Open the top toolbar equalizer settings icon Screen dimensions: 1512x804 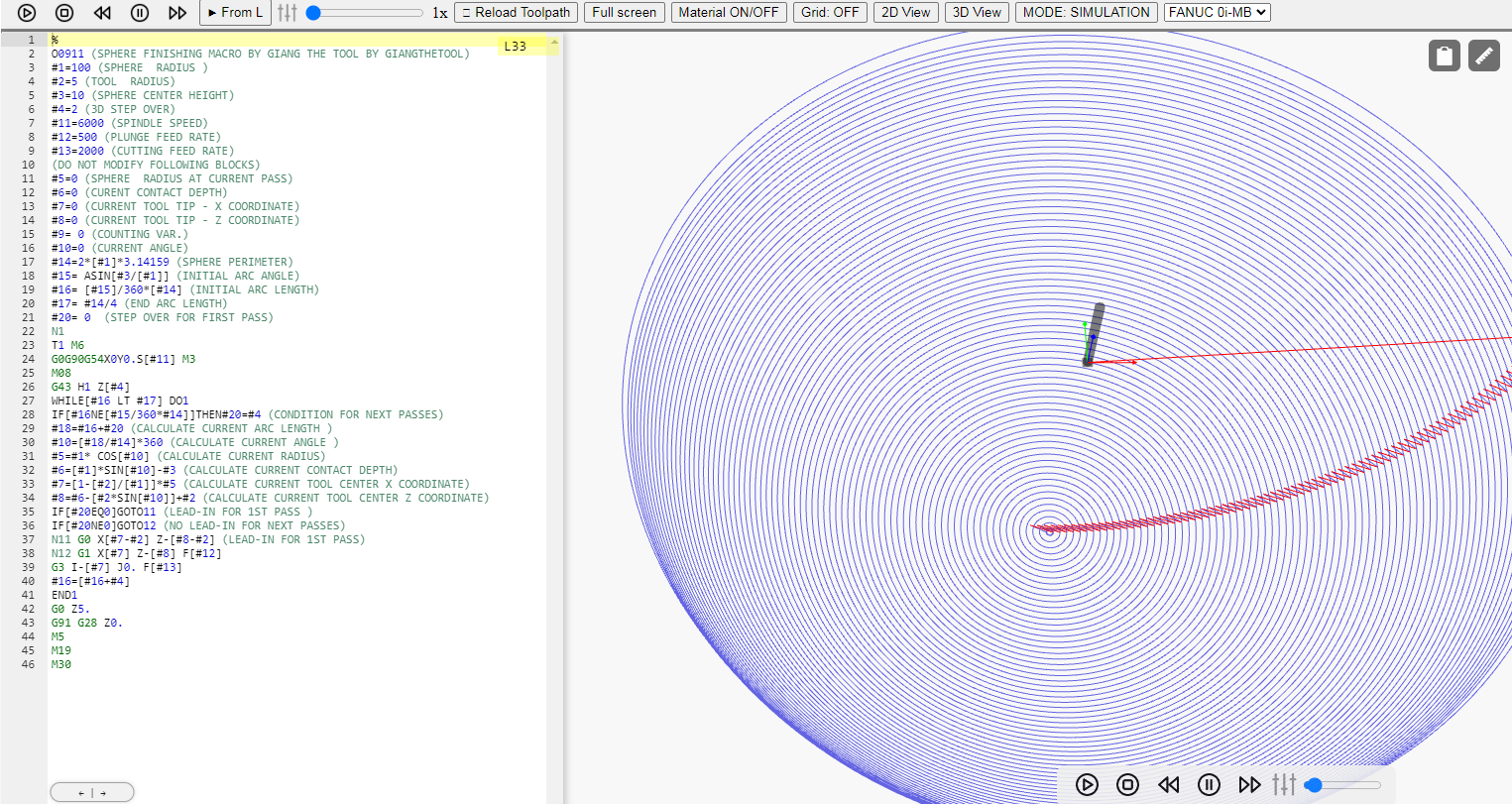point(287,13)
